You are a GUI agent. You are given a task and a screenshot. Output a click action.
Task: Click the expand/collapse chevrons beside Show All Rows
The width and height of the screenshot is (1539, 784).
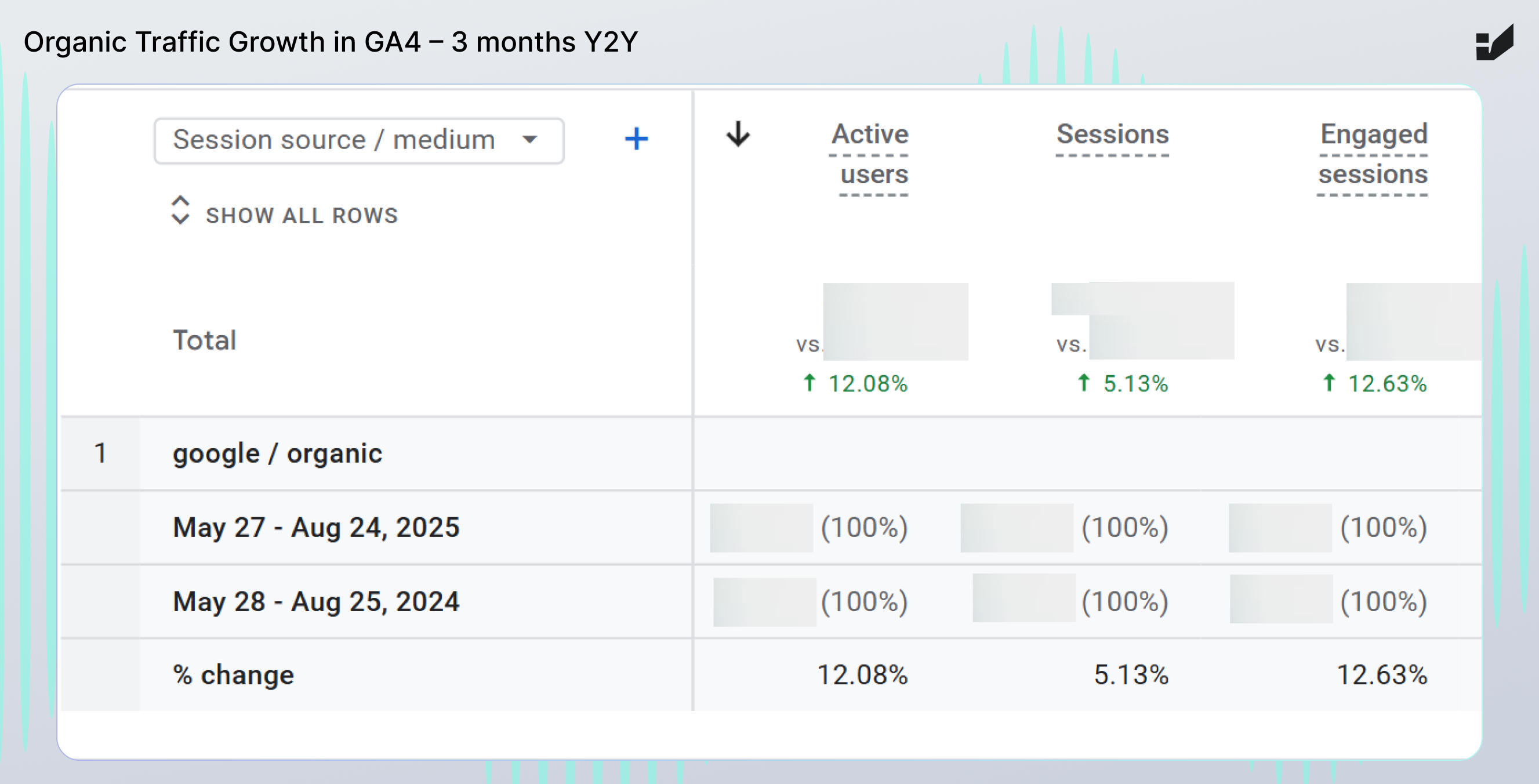[x=180, y=210]
